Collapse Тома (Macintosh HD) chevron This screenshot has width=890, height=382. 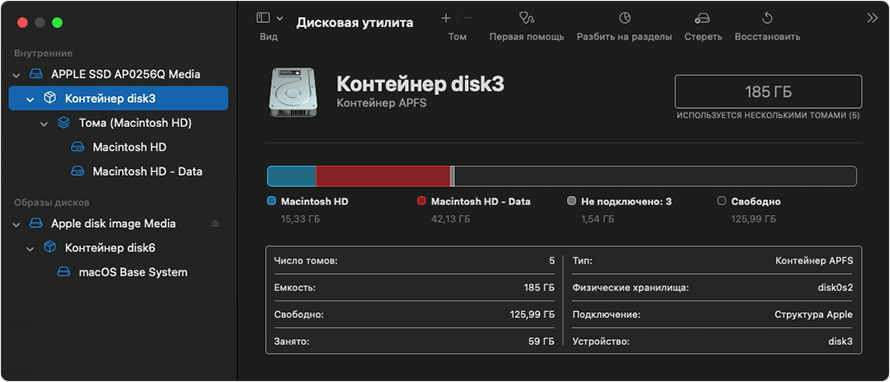(x=44, y=123)
